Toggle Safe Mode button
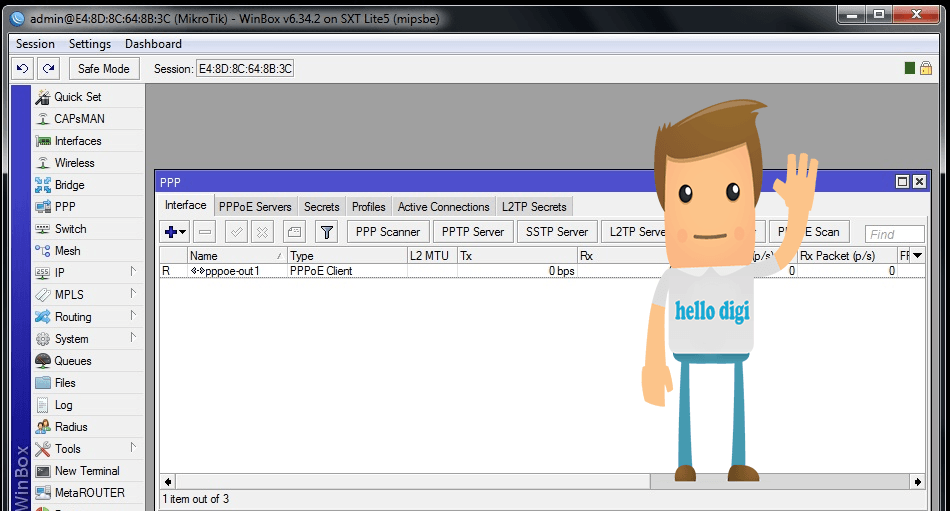Image resolution: width=950 pixels, height=511 pixels. 104,68
